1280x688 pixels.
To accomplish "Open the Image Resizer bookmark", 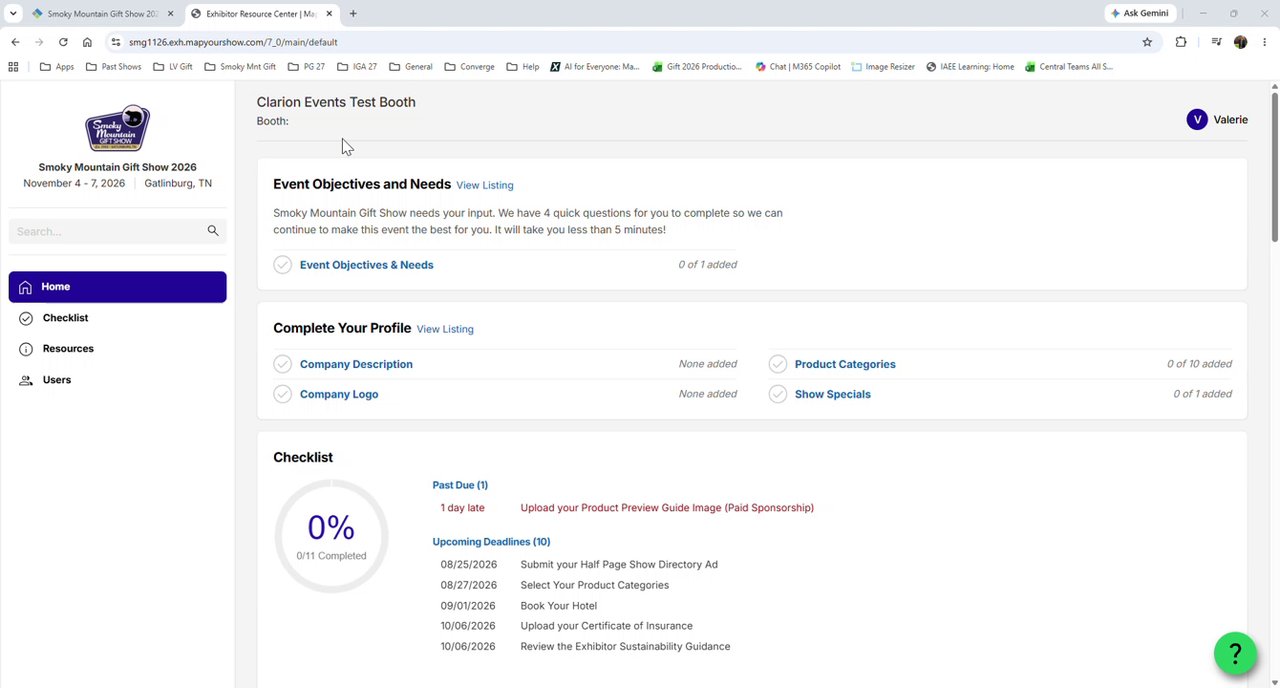I will pos(883,67).
